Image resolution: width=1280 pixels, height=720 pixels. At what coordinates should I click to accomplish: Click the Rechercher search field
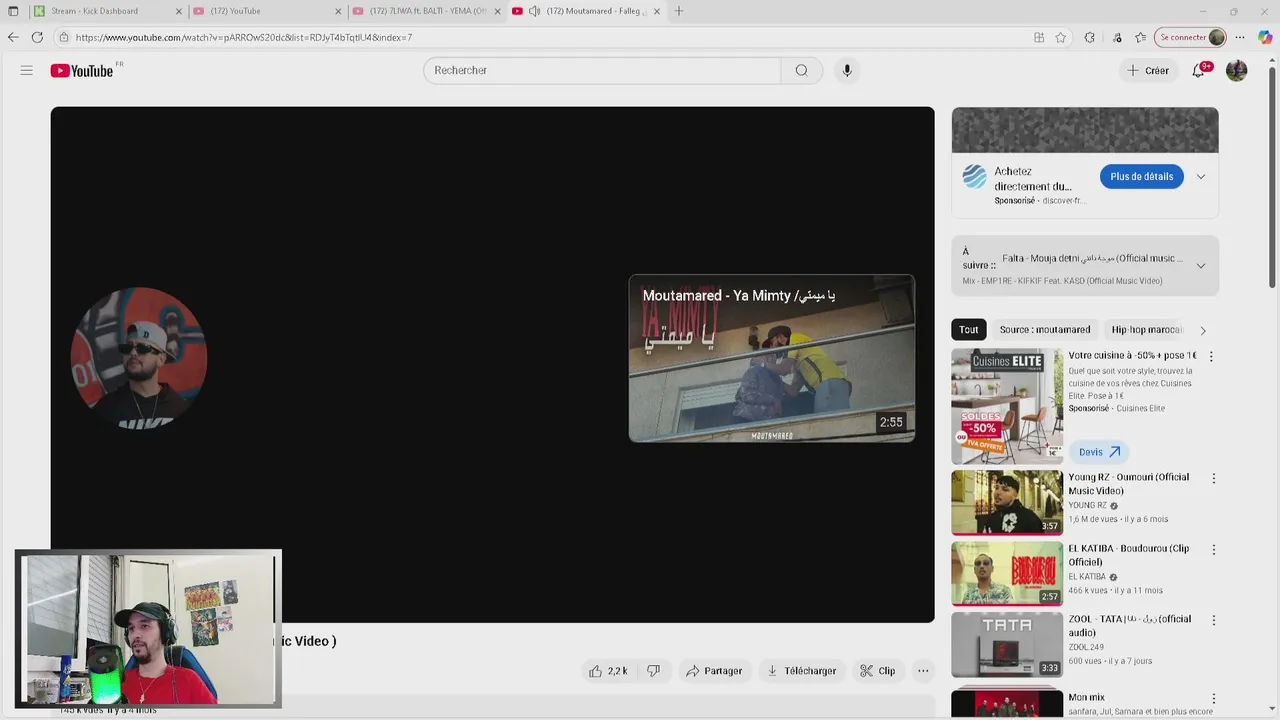[x=602, y=70]
